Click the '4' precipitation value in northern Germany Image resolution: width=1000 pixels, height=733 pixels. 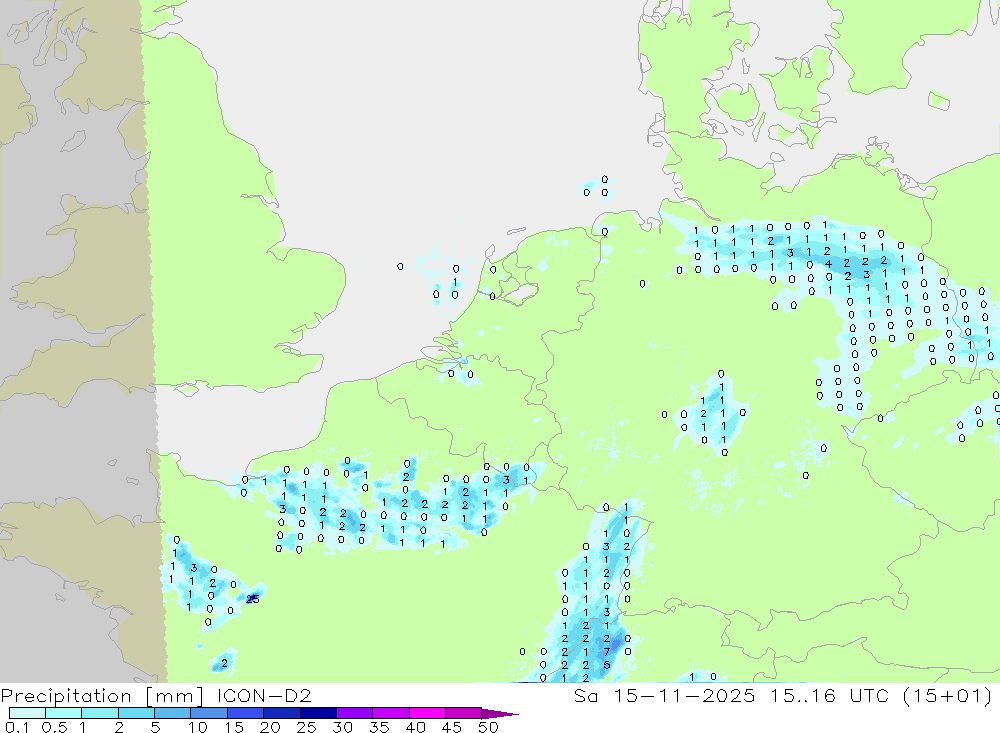828,263
